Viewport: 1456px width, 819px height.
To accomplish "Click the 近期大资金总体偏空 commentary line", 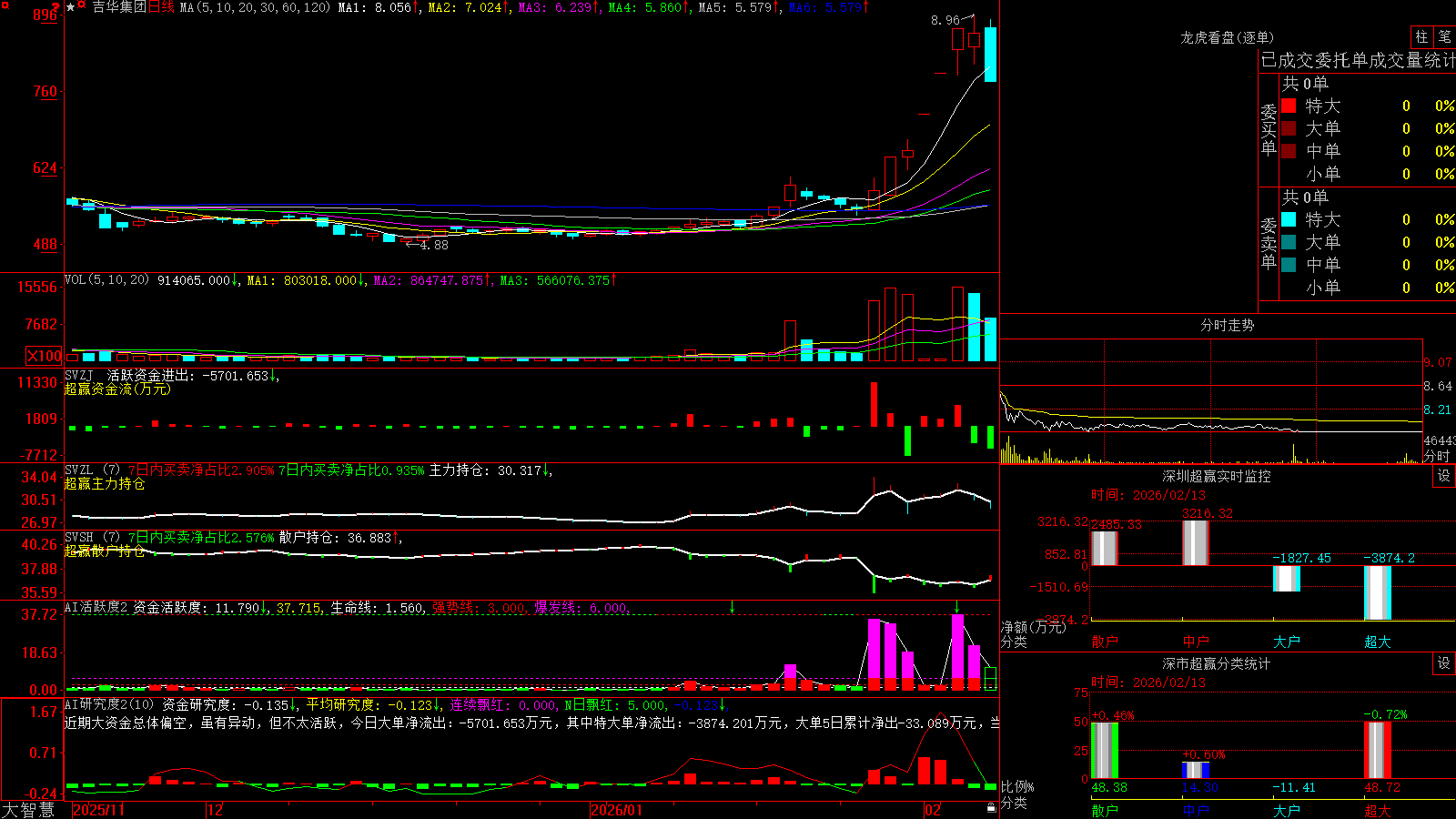I will click(x=532, y=723).
